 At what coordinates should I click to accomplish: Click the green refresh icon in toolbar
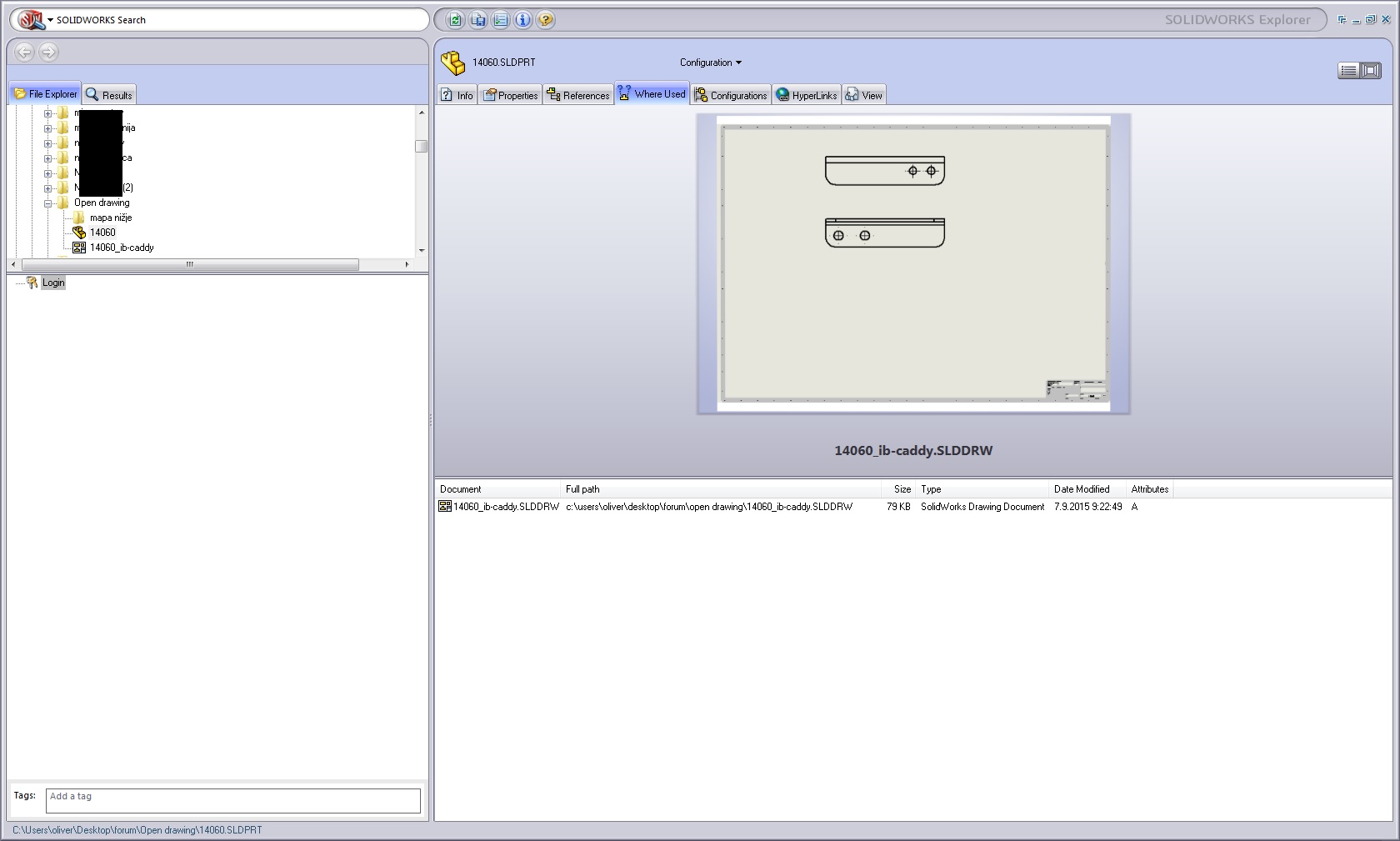point(455,20)
